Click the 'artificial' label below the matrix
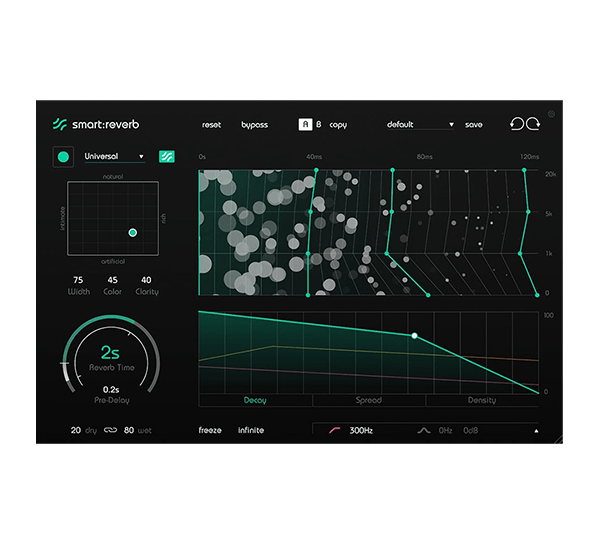 coord(113,261)
